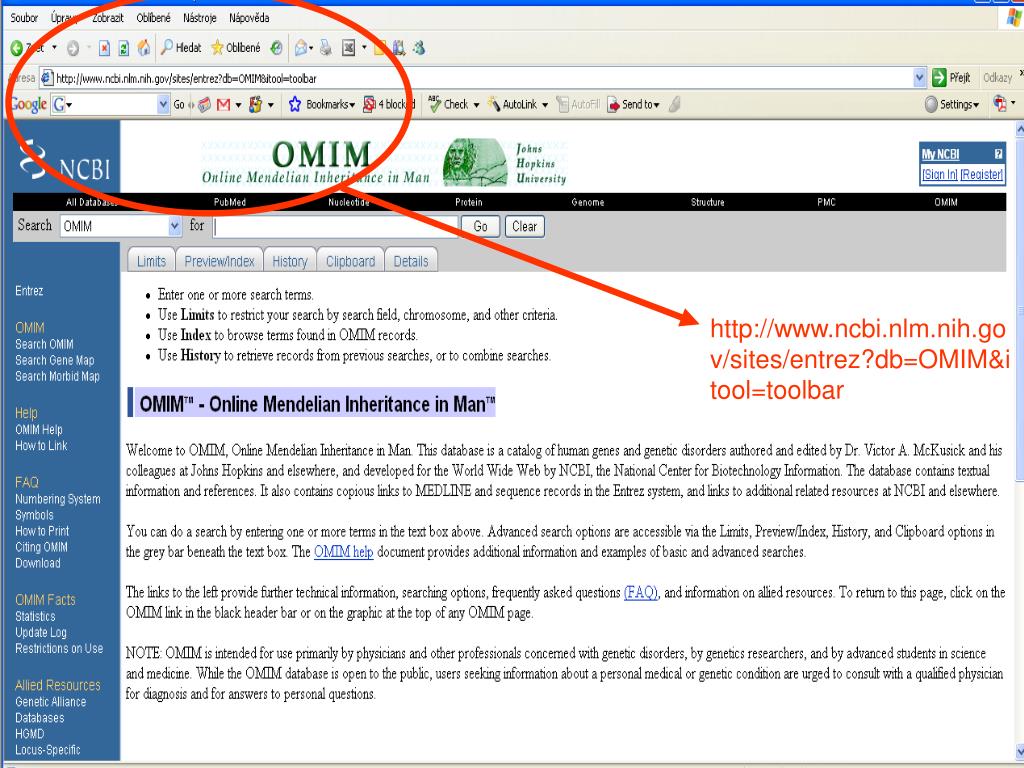1024x768 pixels.
Task: Click the My NCBI help question icon
Action: click(x=998, y=154)
